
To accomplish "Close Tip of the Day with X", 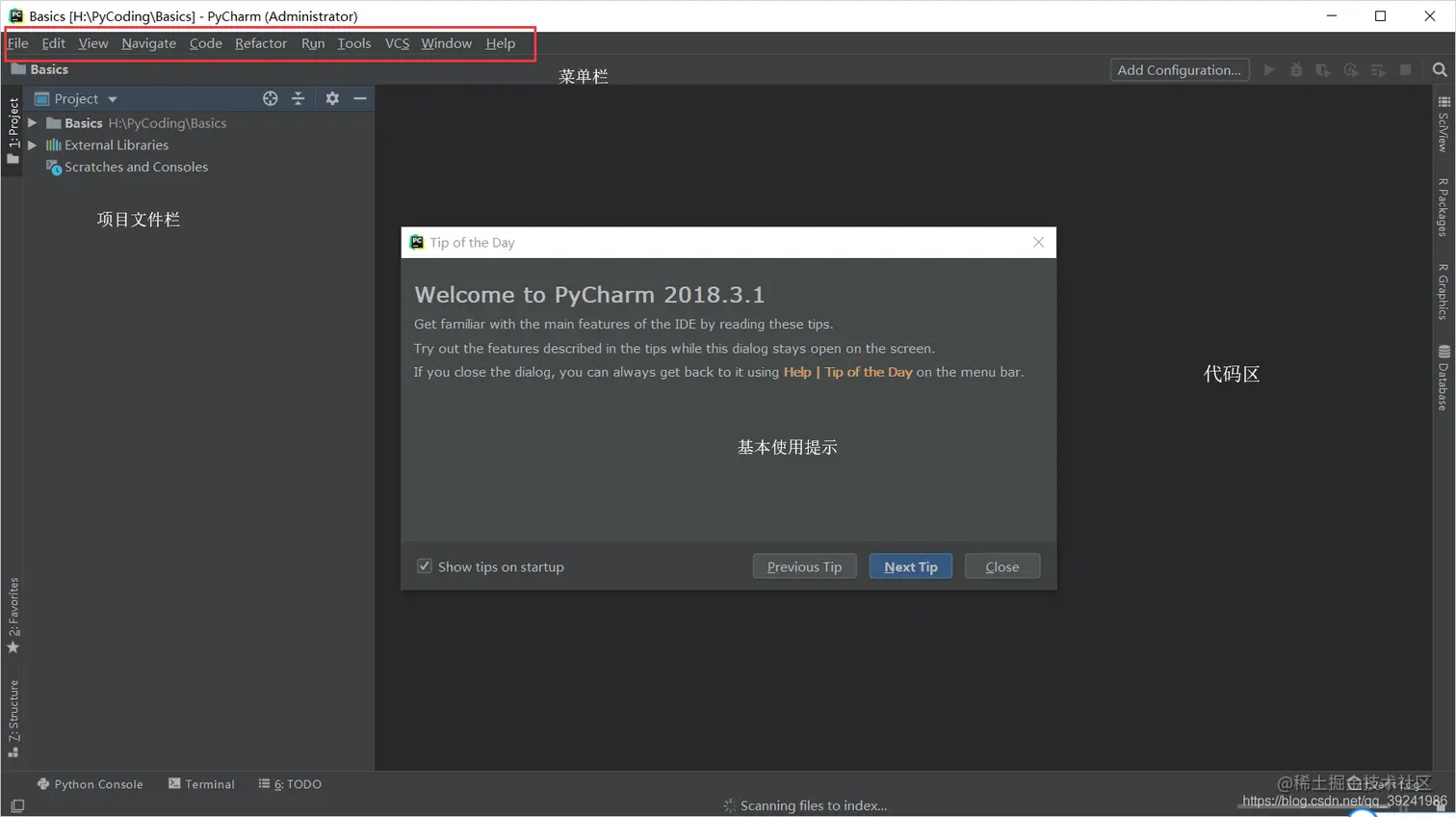I will point(1038,243).
